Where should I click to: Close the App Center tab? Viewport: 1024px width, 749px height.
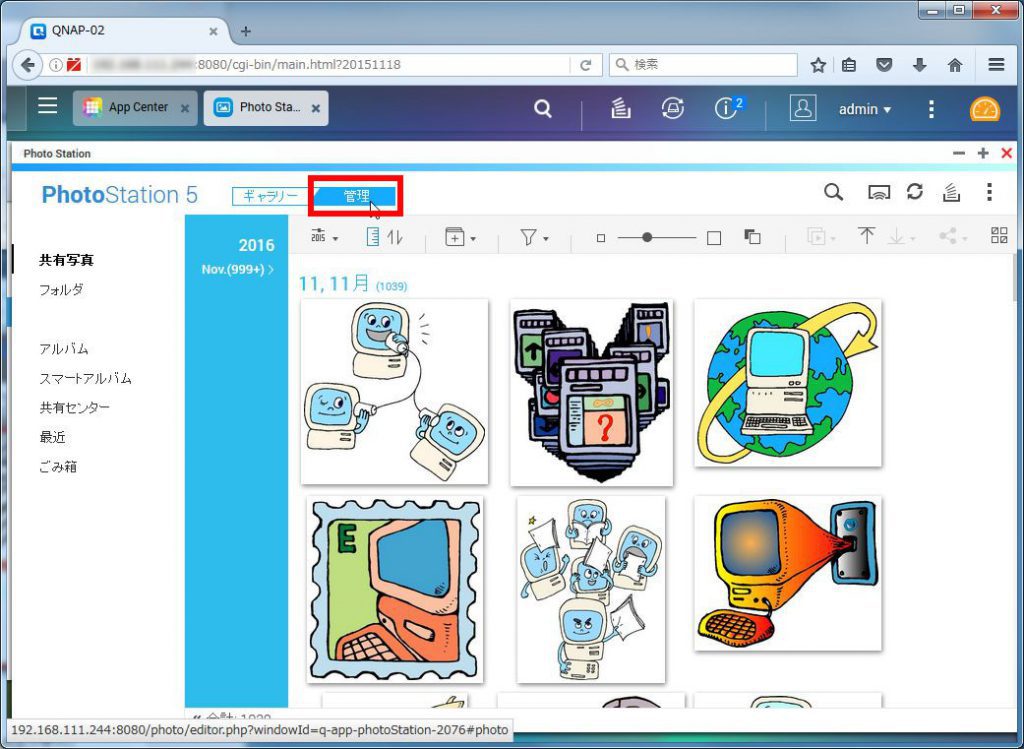(x=185, y=108)
